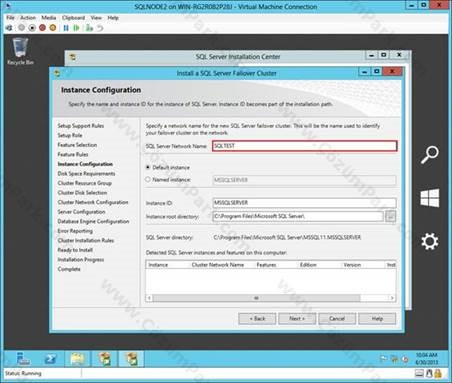The height and width of the screenshot is (383, 452).
Task: Open the Clipboard menu
Action: [73, 18]
